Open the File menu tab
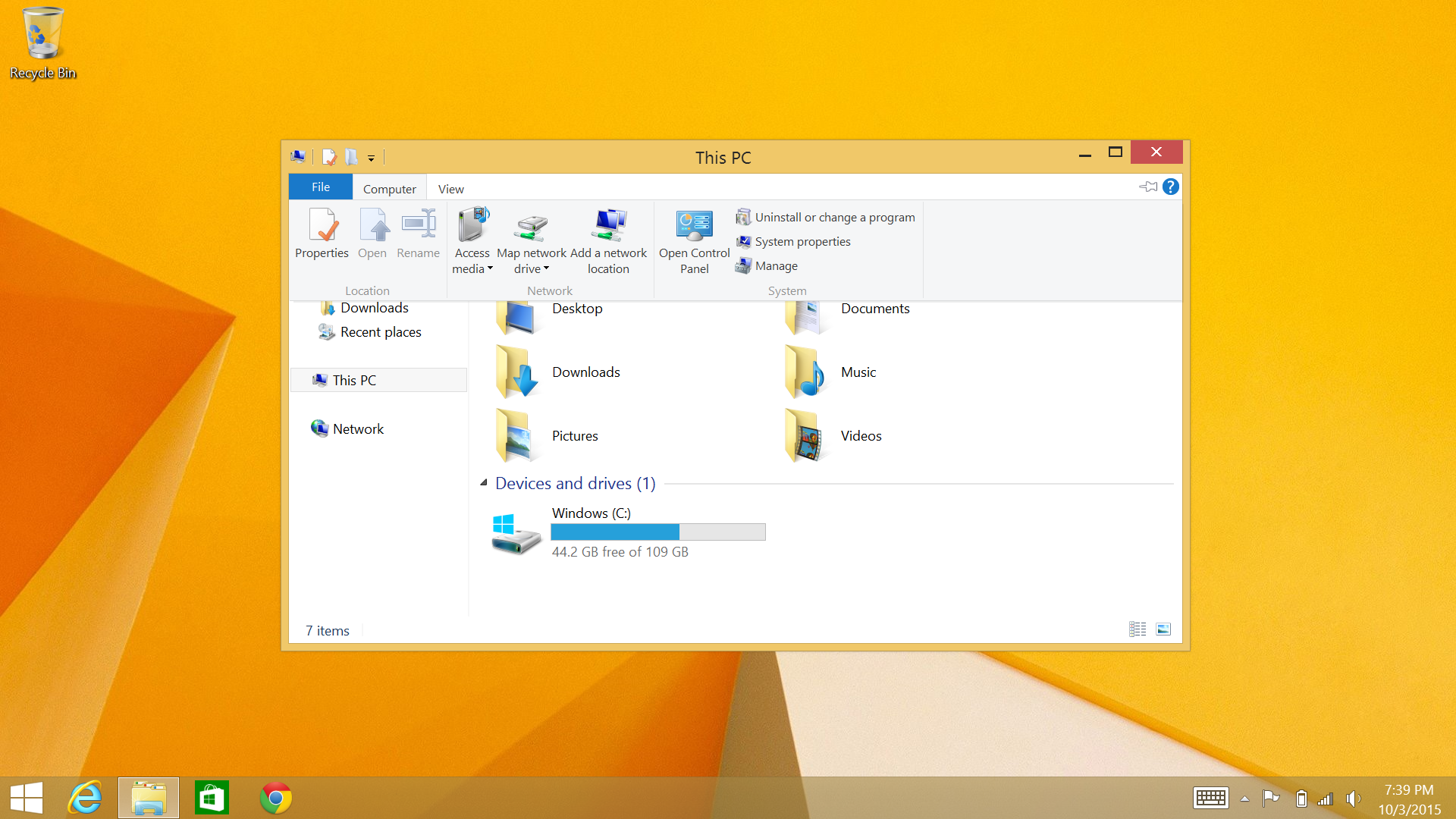Viewport: 1456px width, 819px height. coord(321,187)
